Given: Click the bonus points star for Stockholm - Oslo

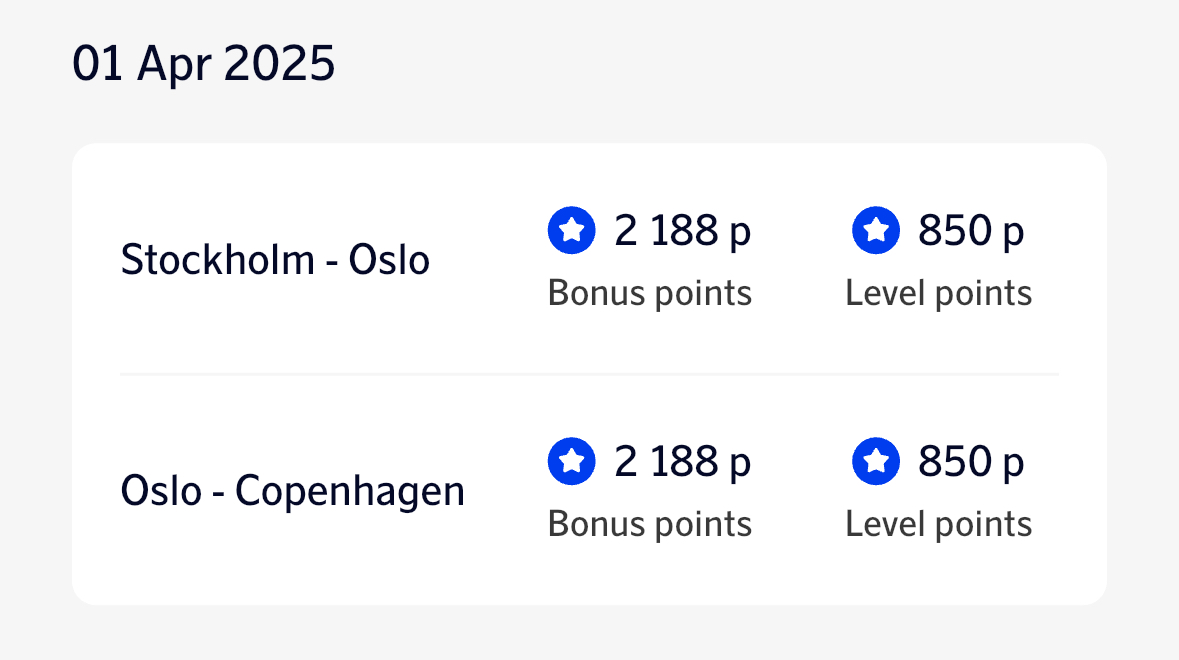Looking at the screenshot, I should point(571,231).
